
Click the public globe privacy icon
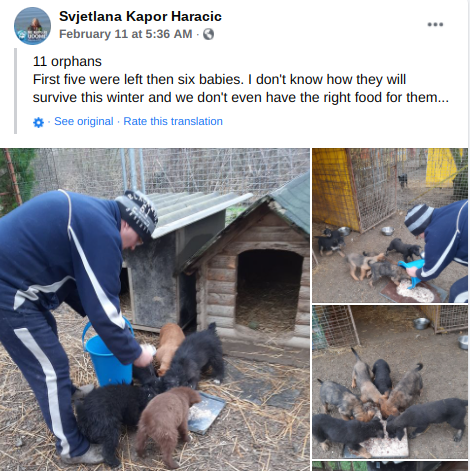click(208, 34)
